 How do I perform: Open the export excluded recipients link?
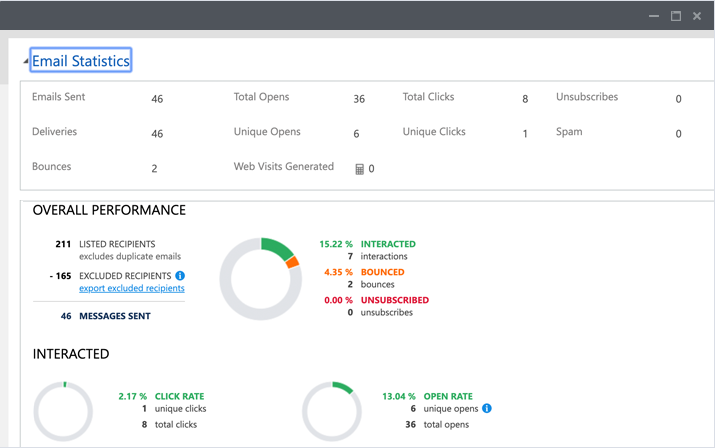pyautogui.click(x=132, y=289)
